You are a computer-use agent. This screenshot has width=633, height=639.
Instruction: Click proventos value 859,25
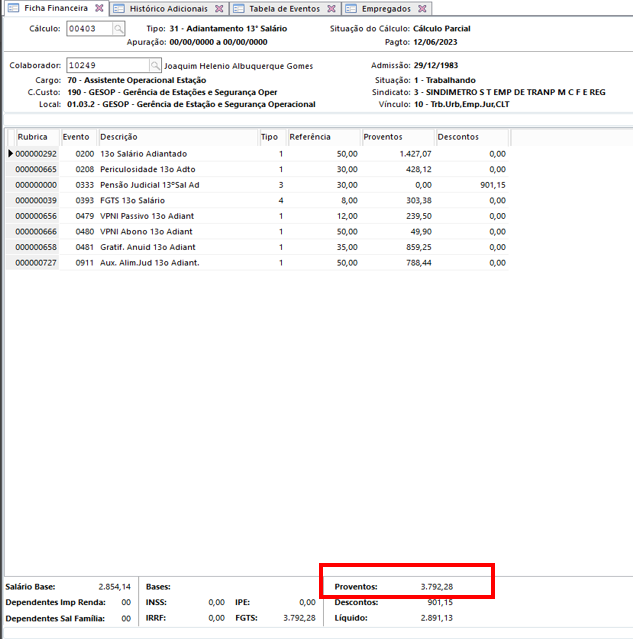click(419, 247)
